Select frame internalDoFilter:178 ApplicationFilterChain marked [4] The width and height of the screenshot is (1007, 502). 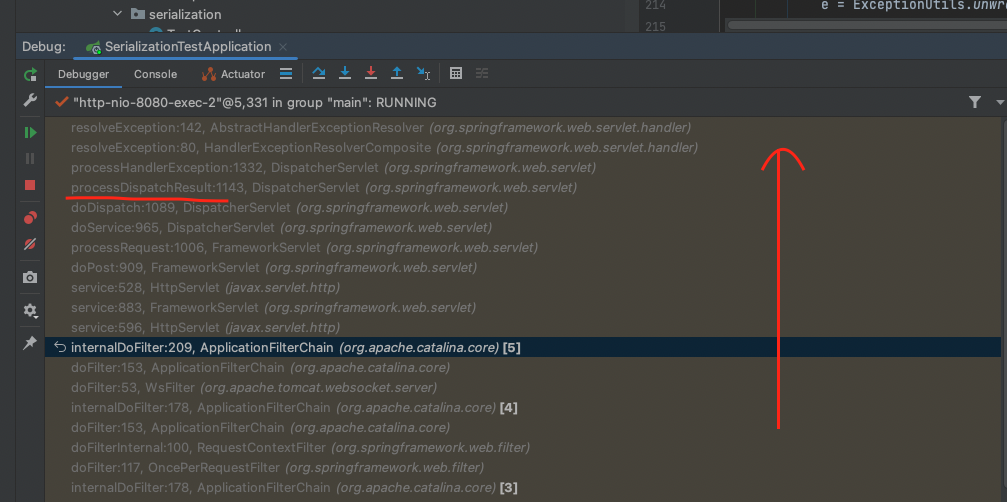coord(523,408)
